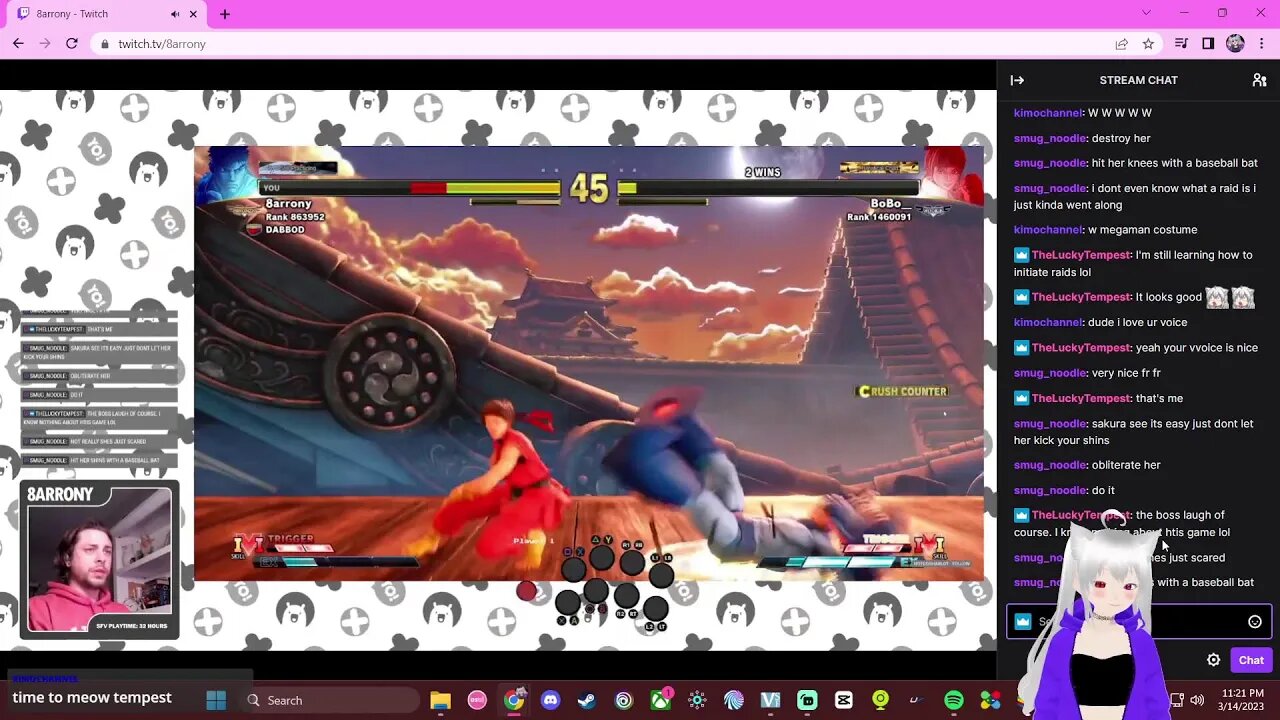Image resolution: width=1280 pixels, height=720 pixels.
Task: Open the Xbox app with notification badge
Action: pyautogui.click(x=661, y=700)
